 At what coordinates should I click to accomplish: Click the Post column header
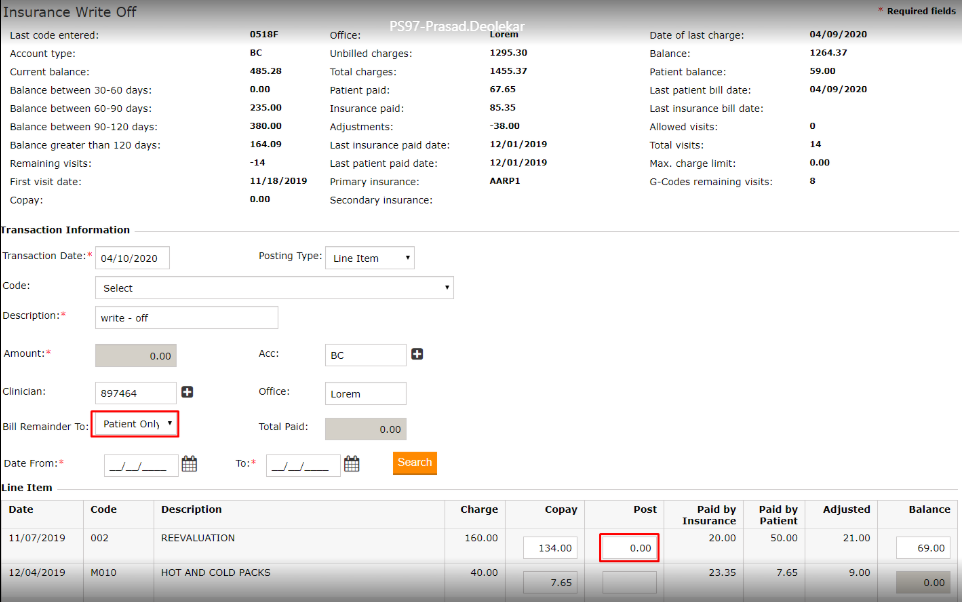click(x=645, y=510)
